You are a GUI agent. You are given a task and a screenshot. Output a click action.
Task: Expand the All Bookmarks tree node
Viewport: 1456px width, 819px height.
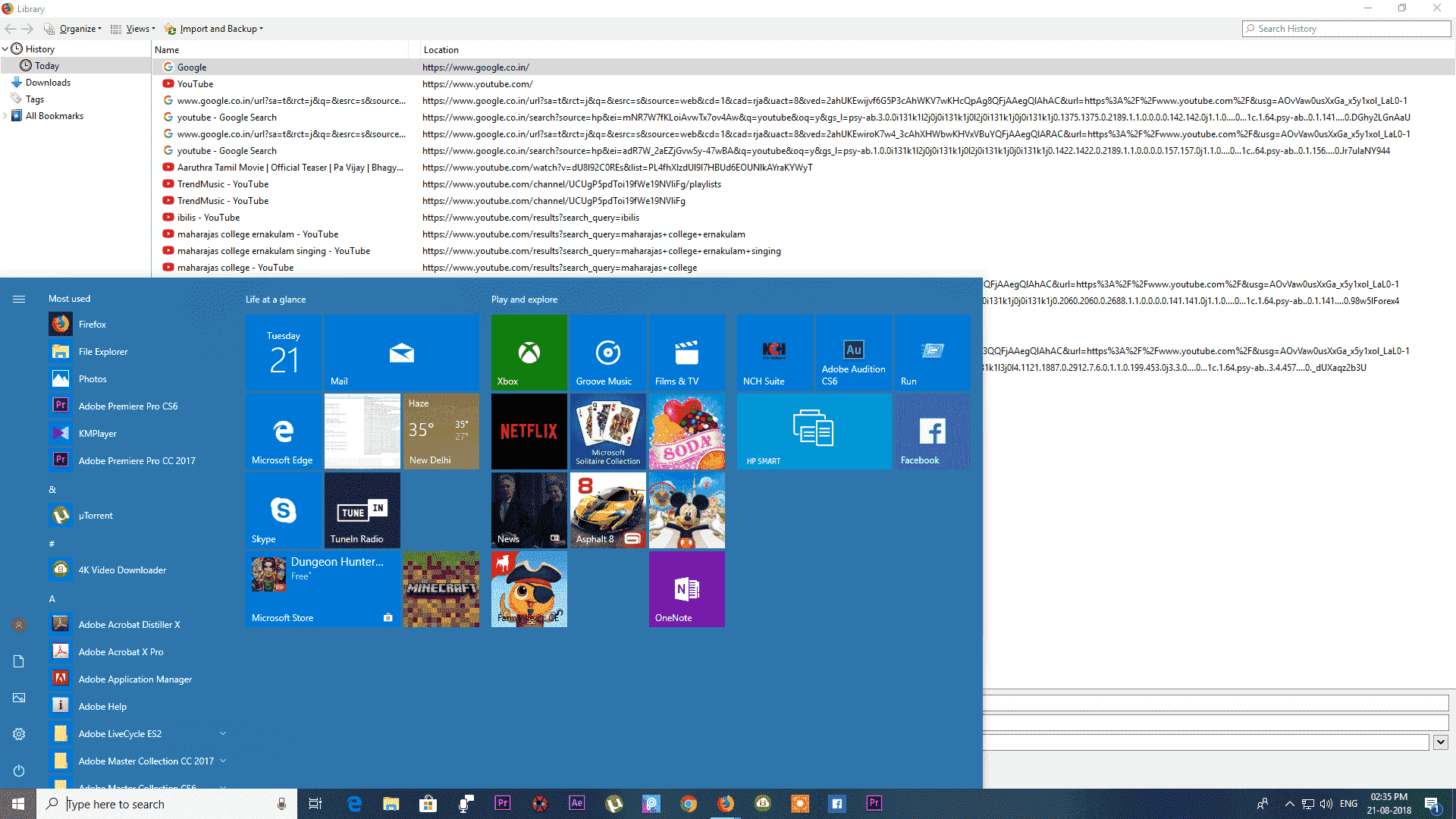5,116
